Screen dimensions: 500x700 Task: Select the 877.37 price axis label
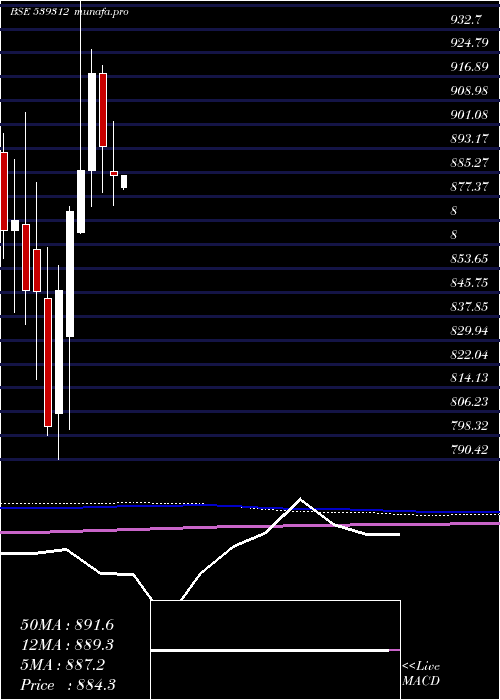pyautogui.click(x=469, y=187)
